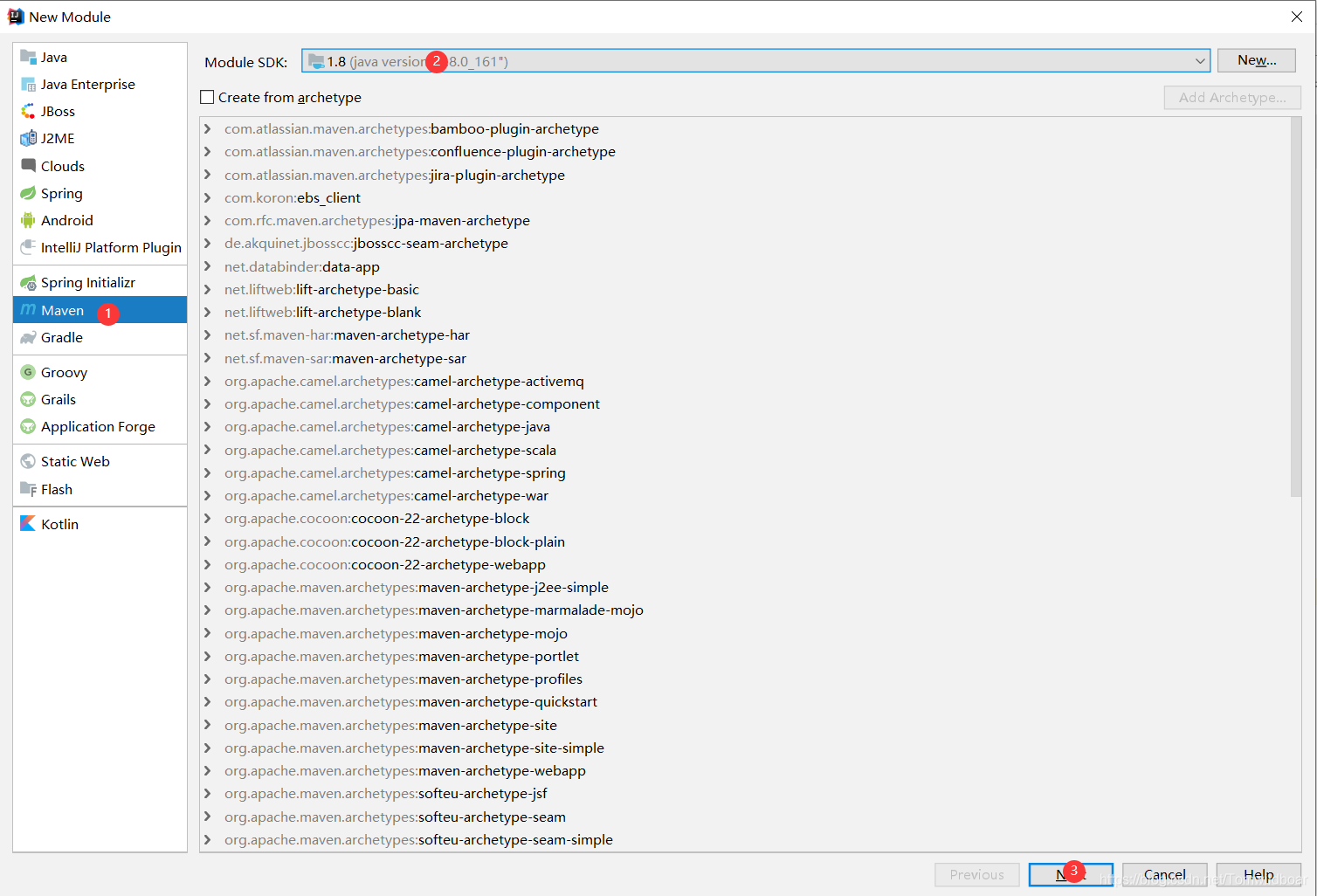The height and width of the screenshot is (896, 1317).
Task: Click the archetype list vertical scrollbar
Action: [1295, 307]
